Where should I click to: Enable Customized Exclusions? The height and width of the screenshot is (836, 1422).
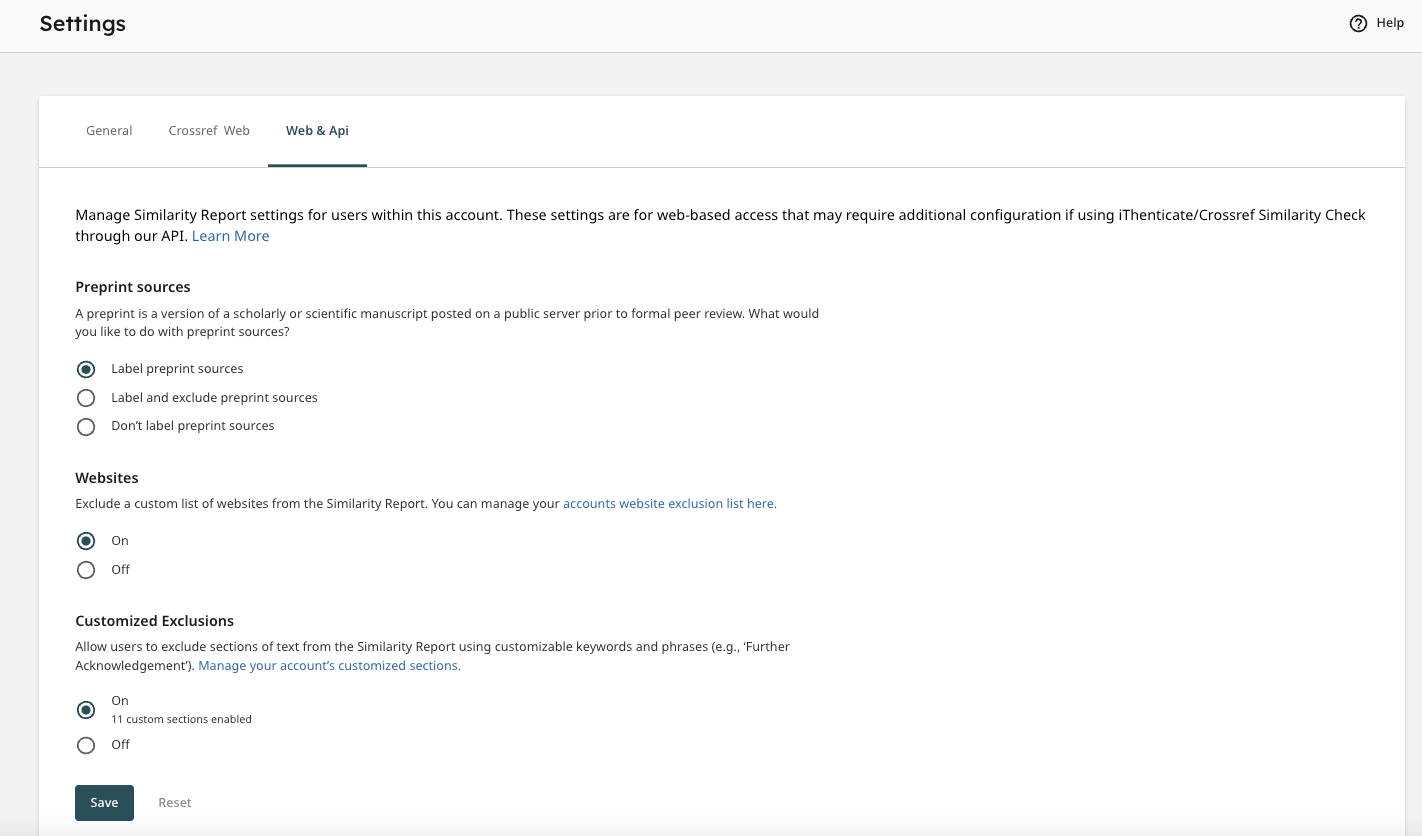click(x=86, y=709)
